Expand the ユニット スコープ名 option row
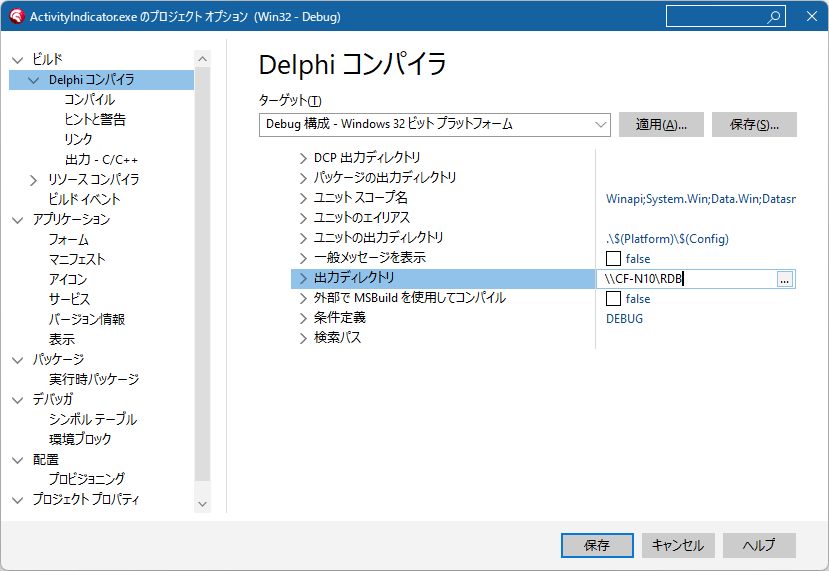 (x=303, y=198)
